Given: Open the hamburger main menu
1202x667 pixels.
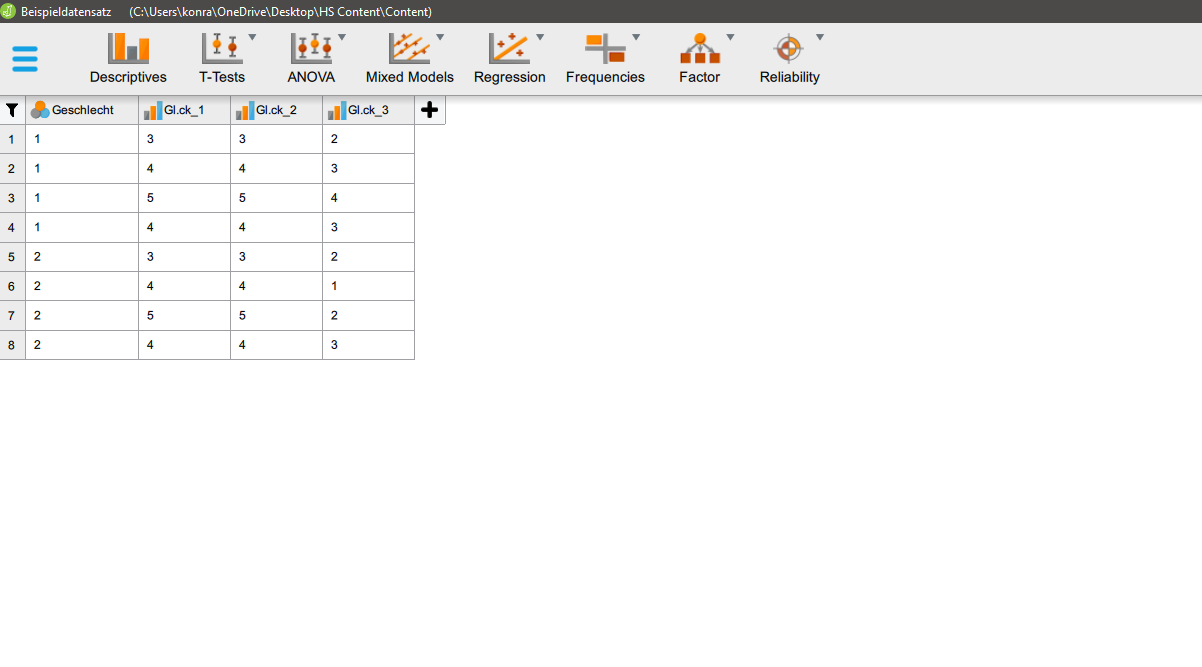Looking at the screenshot, I should [x=24, y=57].
